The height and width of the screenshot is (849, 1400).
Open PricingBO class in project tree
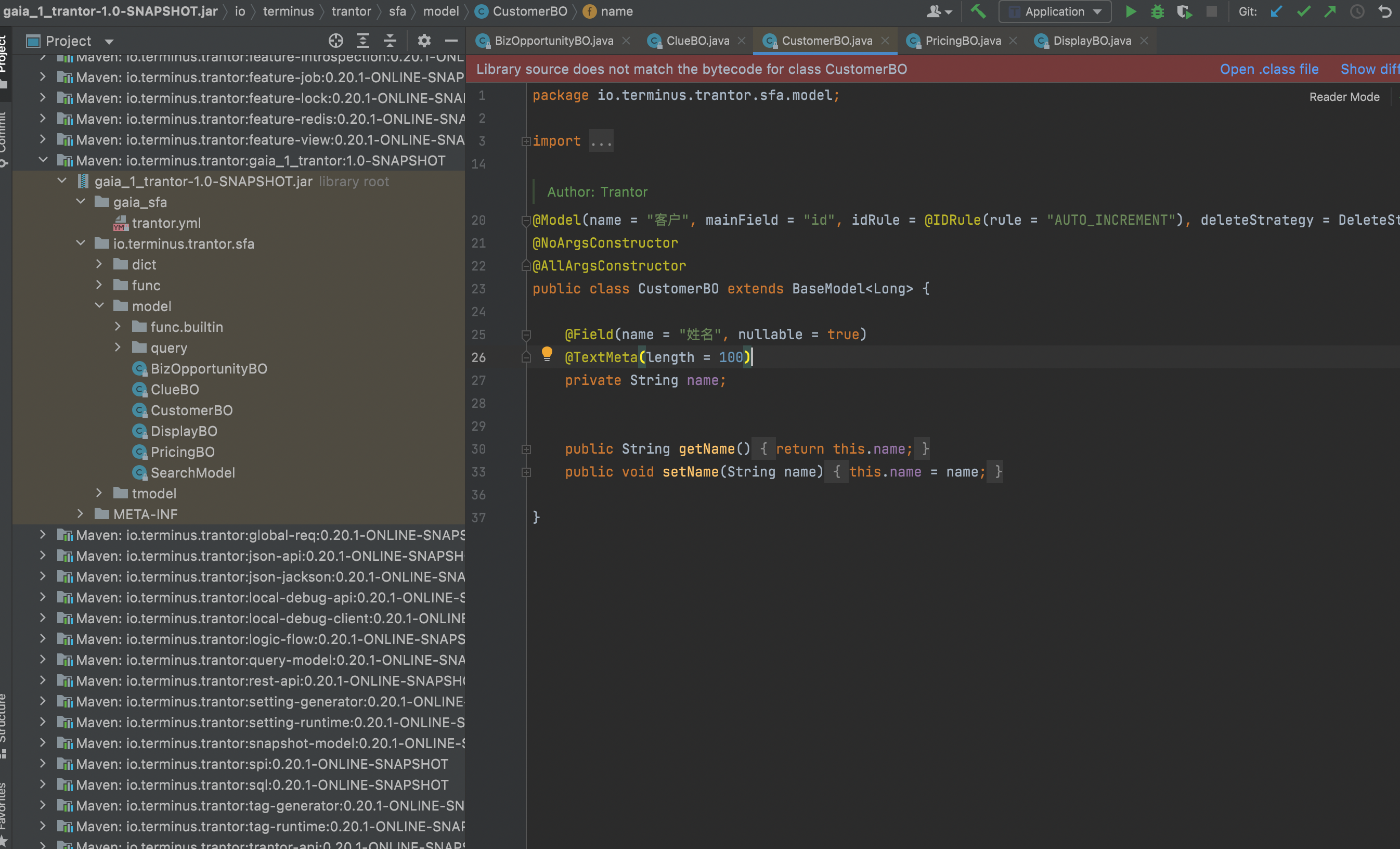click(183, 452)
